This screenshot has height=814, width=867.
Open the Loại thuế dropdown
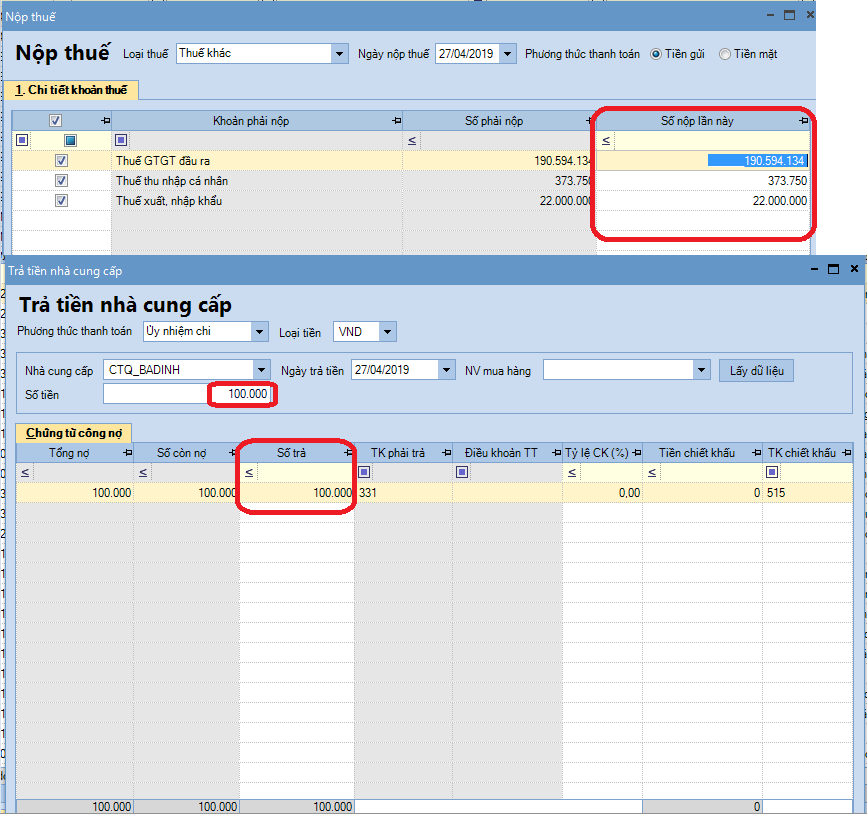click(x=338, y=54)
